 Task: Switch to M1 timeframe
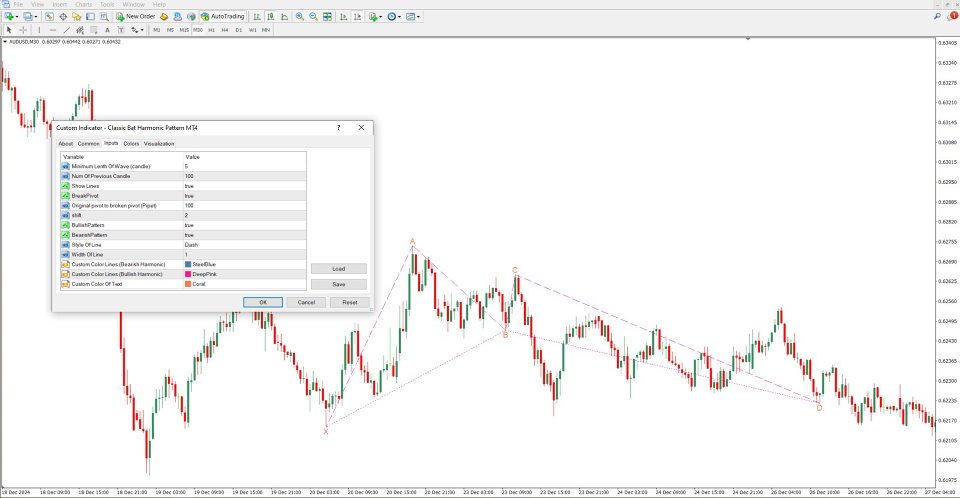(x=157, y=29)
